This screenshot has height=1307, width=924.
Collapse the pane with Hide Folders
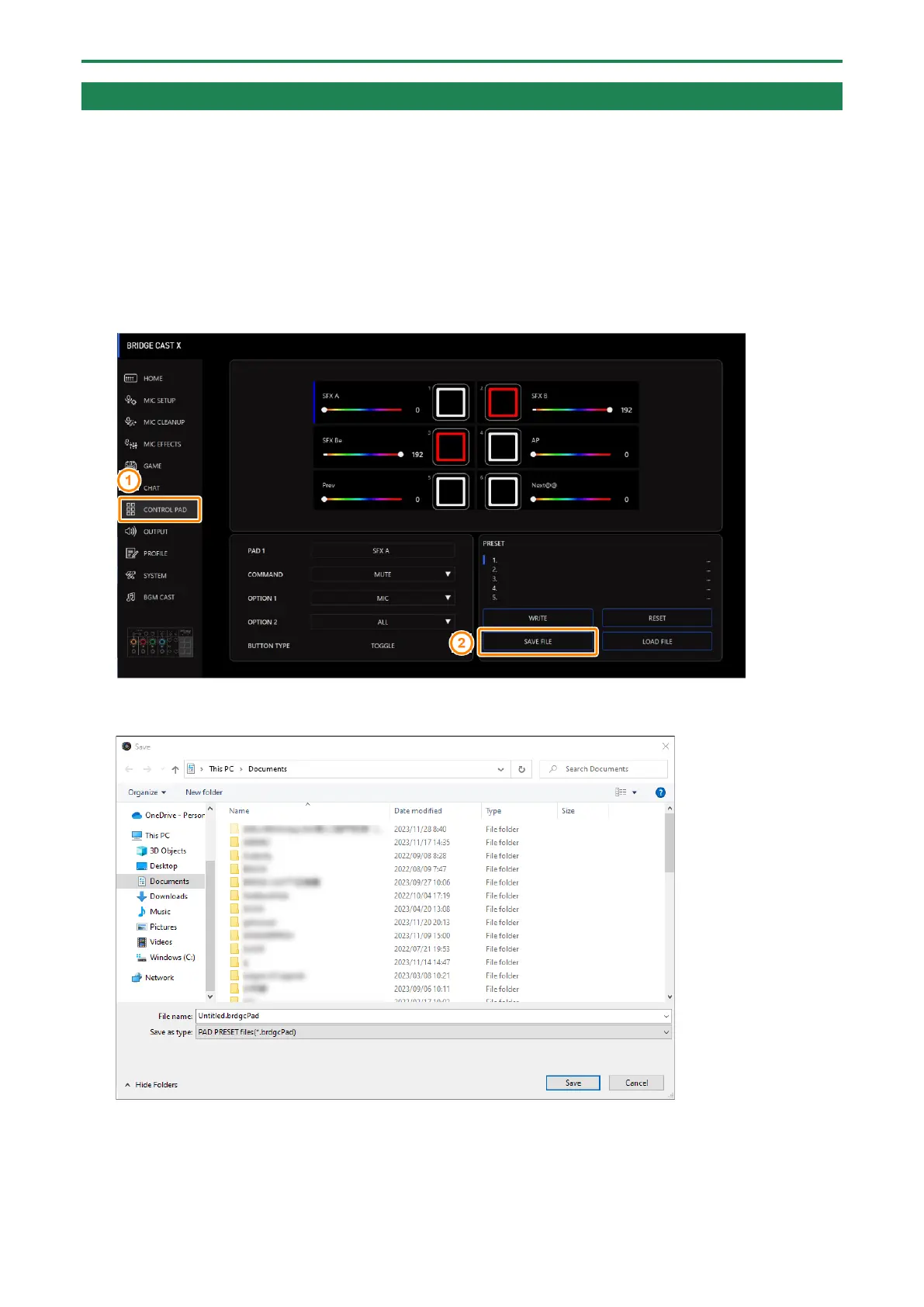[x=151, y=1085]
